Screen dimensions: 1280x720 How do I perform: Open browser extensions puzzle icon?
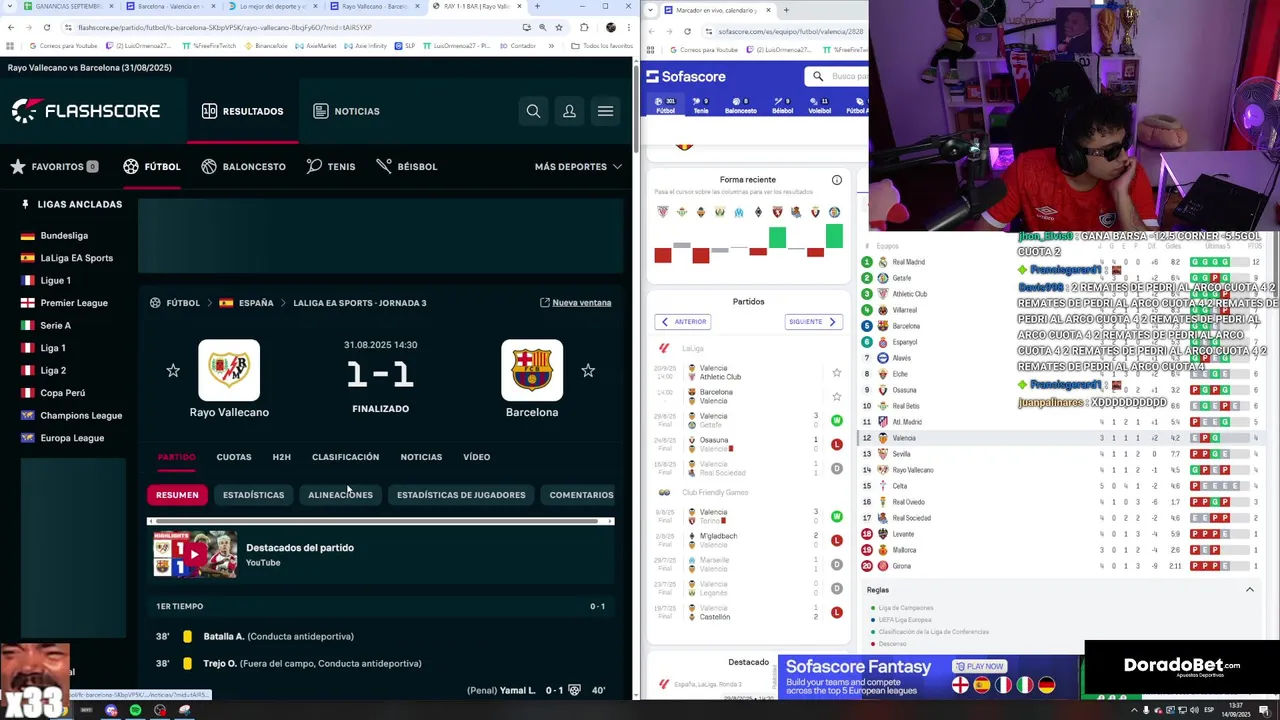point(584,27)
